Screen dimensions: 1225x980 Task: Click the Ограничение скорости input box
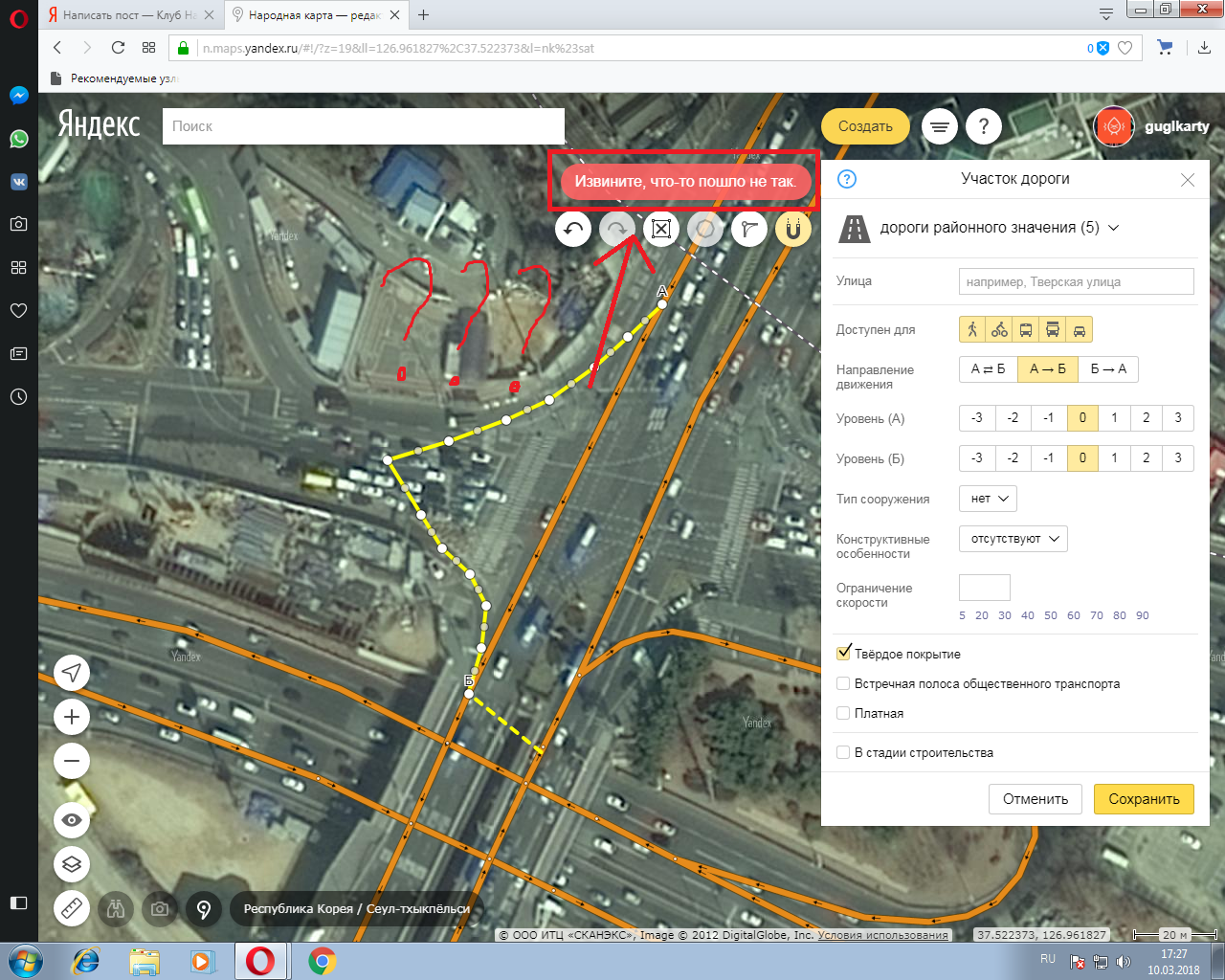coord(985,588)
